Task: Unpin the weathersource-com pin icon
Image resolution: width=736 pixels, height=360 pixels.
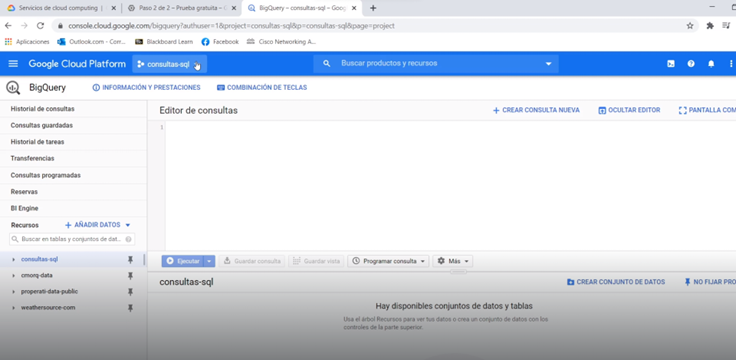Action: (x=130, y=308)
